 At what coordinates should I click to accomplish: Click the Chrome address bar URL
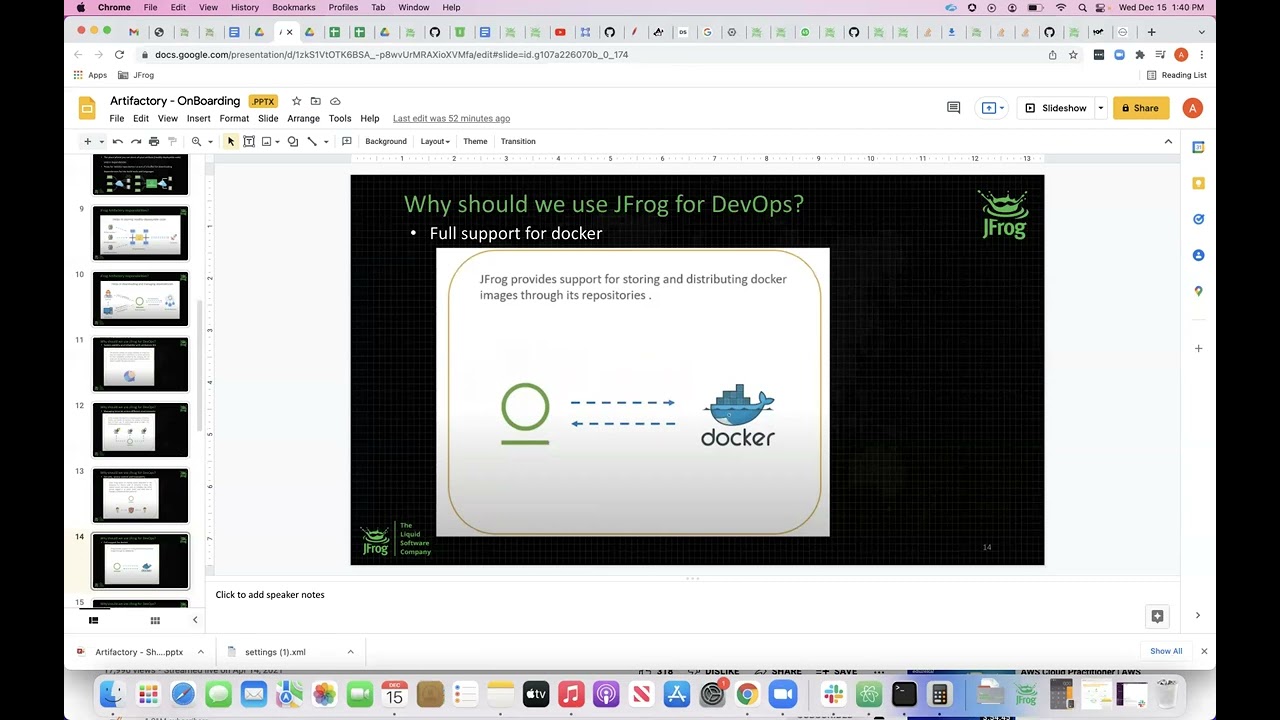(391, 55)
